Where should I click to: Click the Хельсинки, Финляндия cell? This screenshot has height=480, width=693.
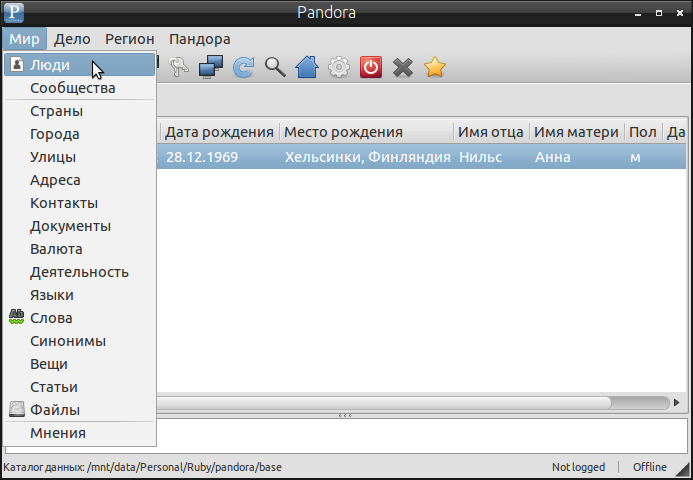click(368, 157)
